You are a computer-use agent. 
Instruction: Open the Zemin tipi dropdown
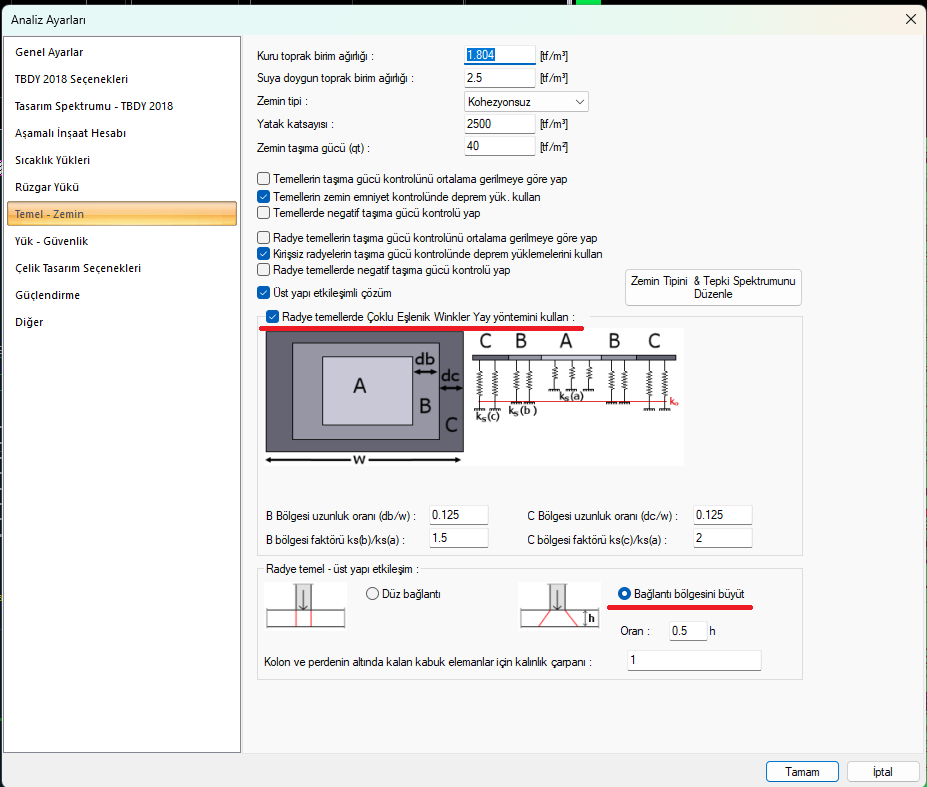(526, 102)
